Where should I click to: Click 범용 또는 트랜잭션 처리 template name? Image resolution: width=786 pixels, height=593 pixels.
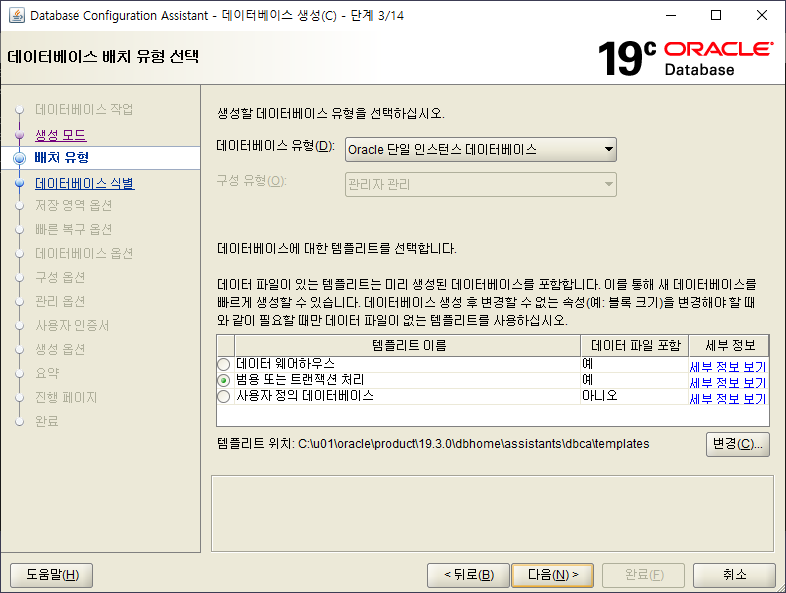(300, 379)
